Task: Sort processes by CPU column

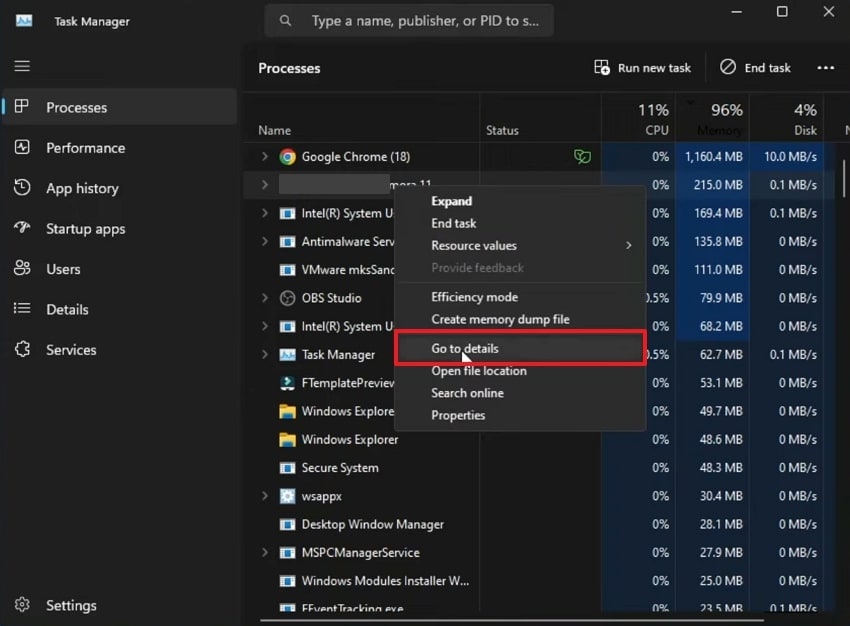Action: (x=638, y=119)
